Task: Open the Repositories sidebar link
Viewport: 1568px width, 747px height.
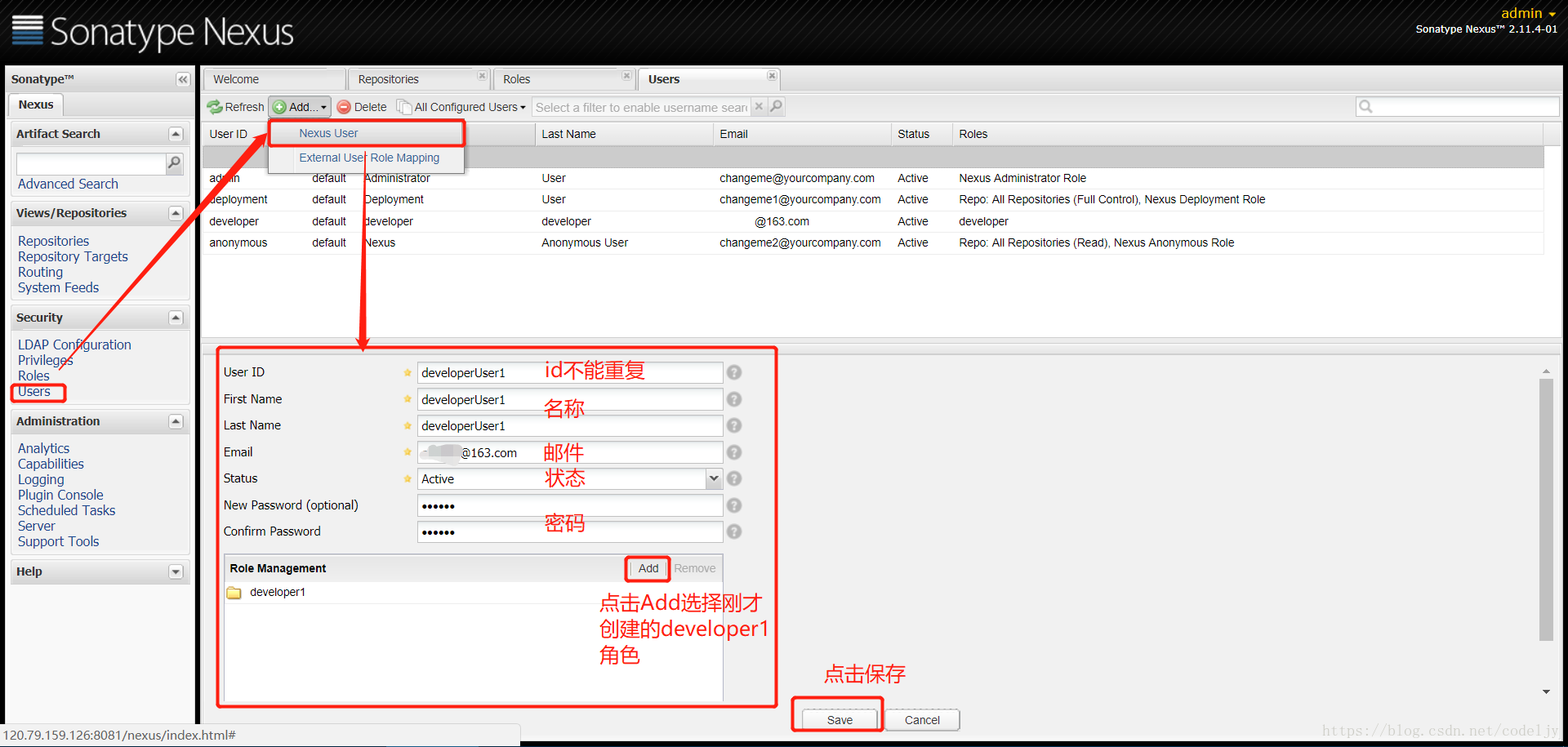Action: pyautogui.click(x=53, y=242)
